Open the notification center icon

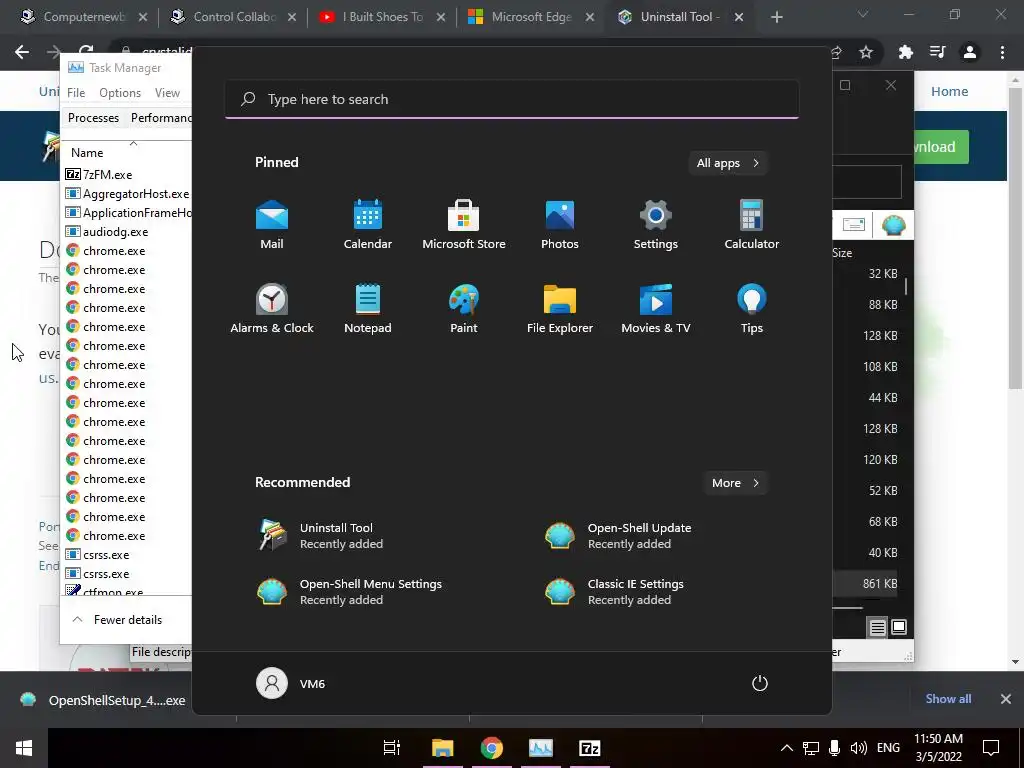coord(991,748)
